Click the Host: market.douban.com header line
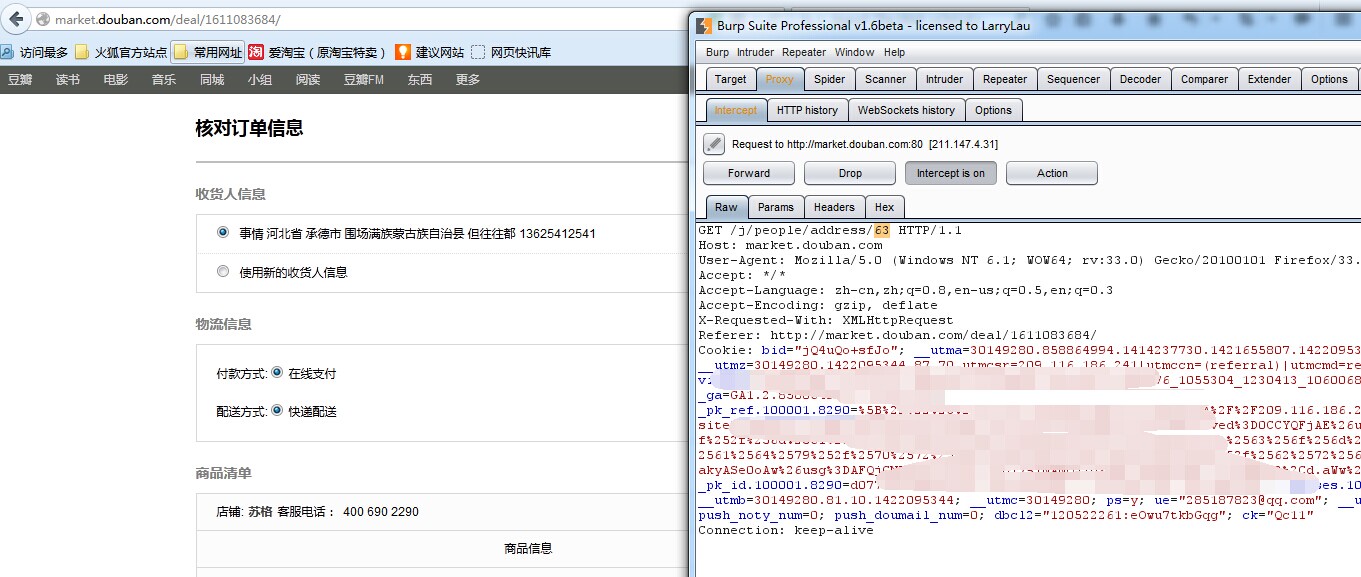 [x=791, y=245]
